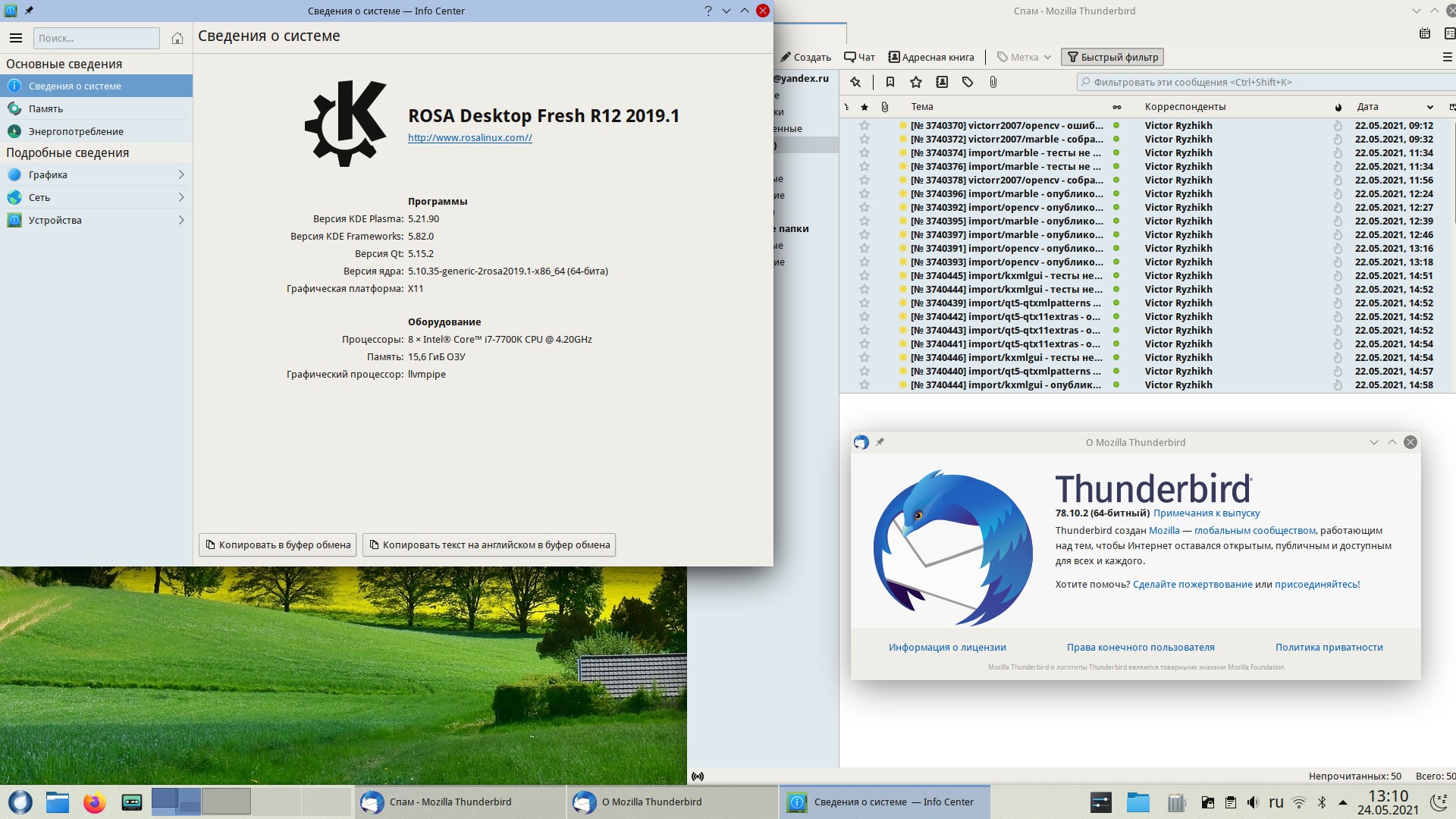Toggle read status dot of opencv first message
The height and width of the screenshot is (819, 1456).
pos(1116,126)
